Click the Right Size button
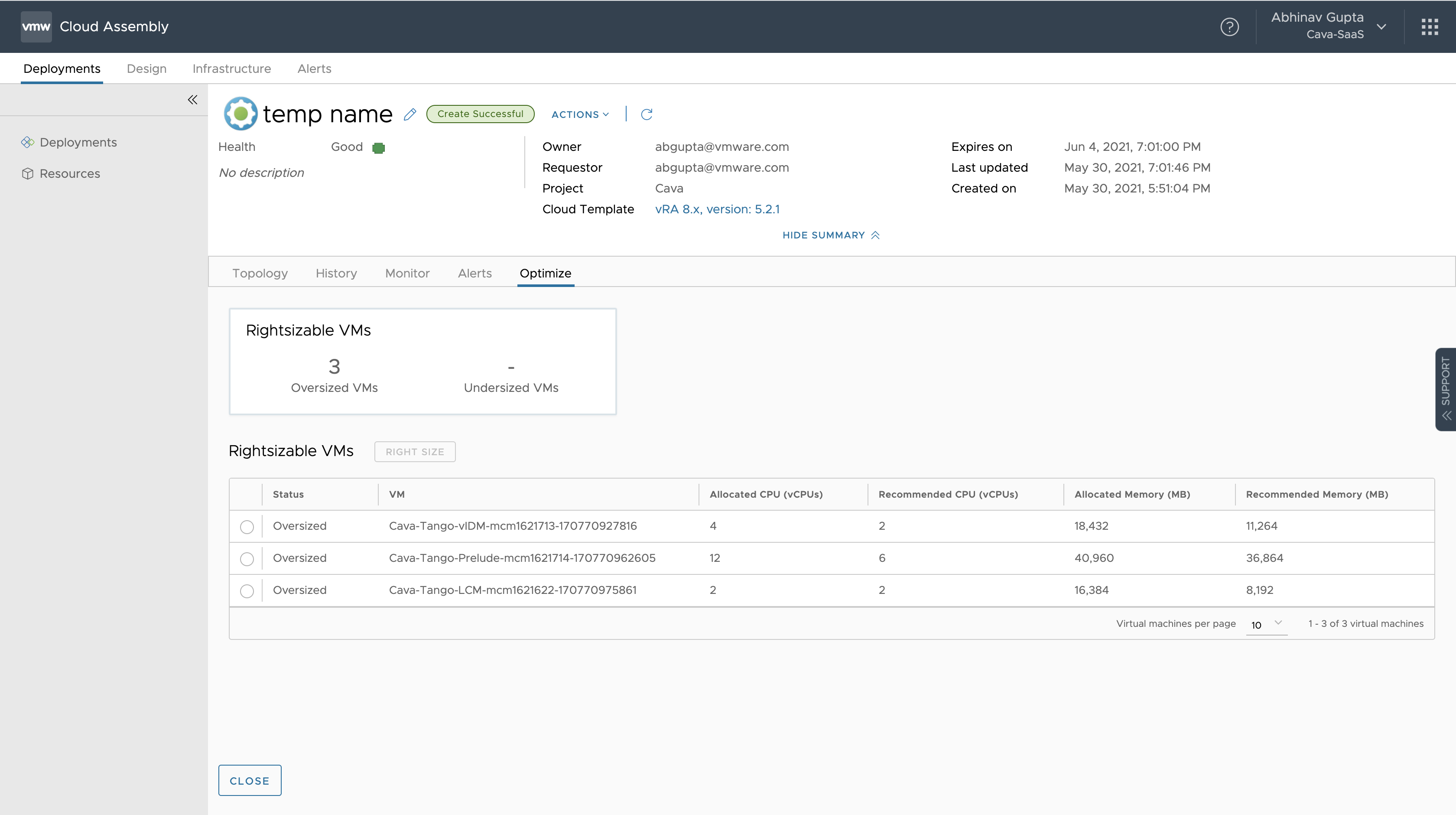 pos(415,451)
